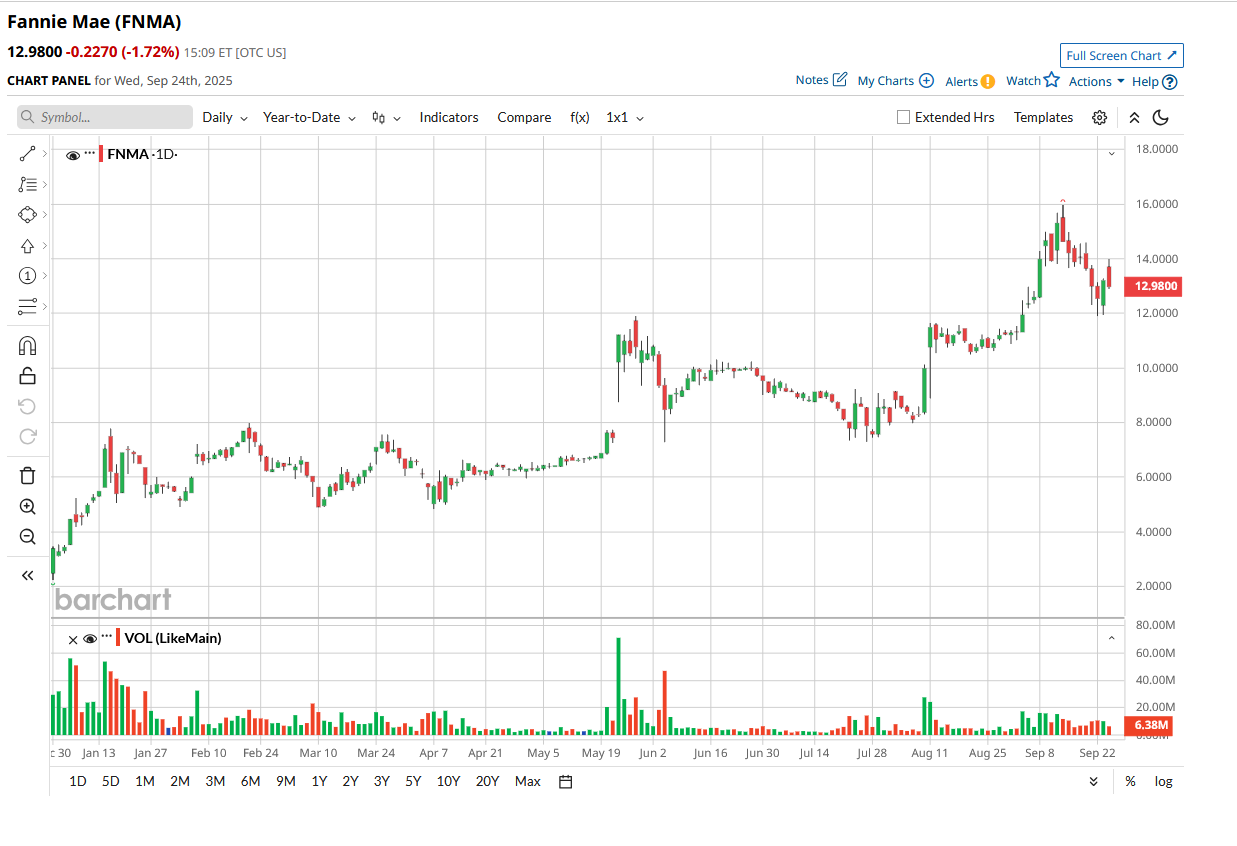Expand the Actions dropdown menu
The width and height of the screenshot is (1237, 846).
pyautogui.click(x=1097, y=81)
